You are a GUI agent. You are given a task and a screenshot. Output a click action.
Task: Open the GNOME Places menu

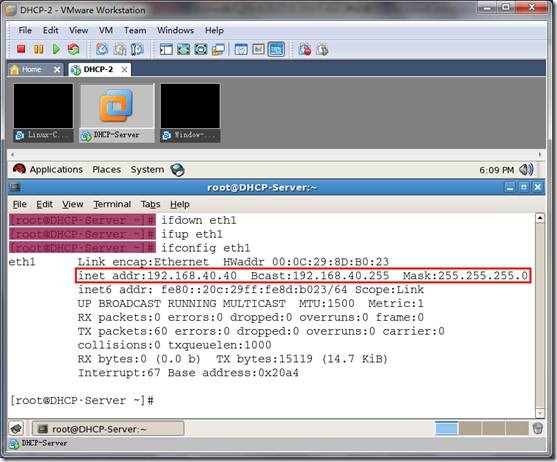coord(107,170)
